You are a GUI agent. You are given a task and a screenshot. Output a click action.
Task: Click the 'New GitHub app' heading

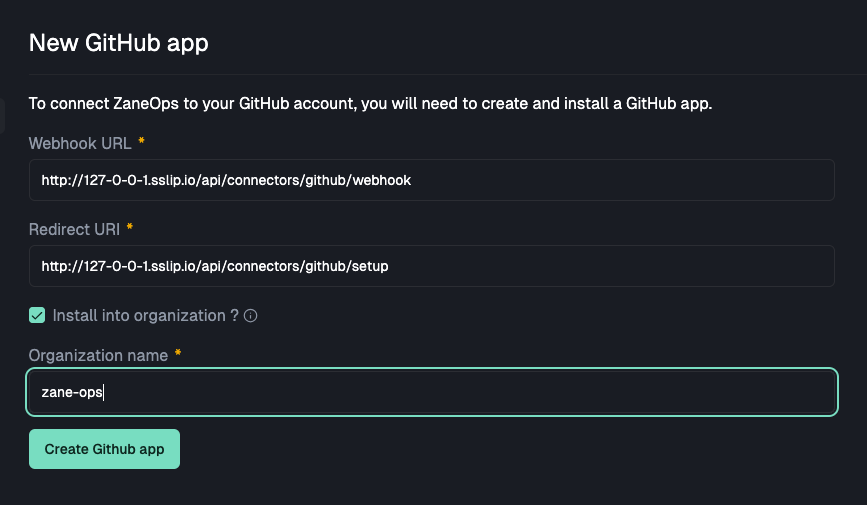[x=118, y=43]
